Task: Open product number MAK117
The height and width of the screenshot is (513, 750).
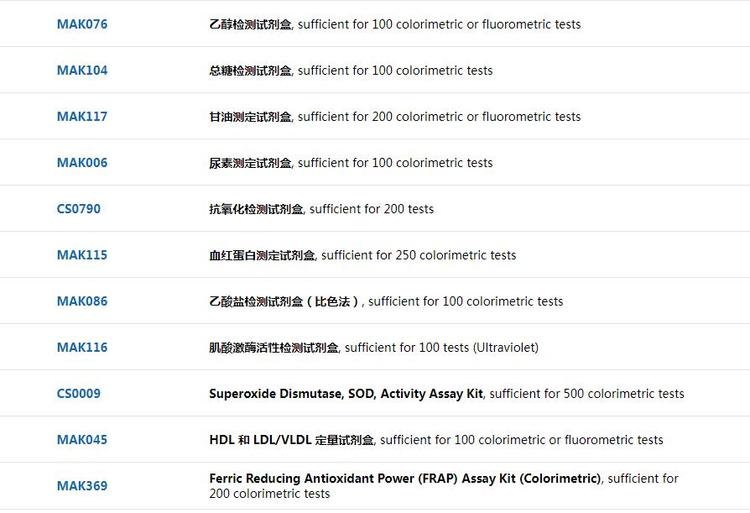Action: (82, 116)
